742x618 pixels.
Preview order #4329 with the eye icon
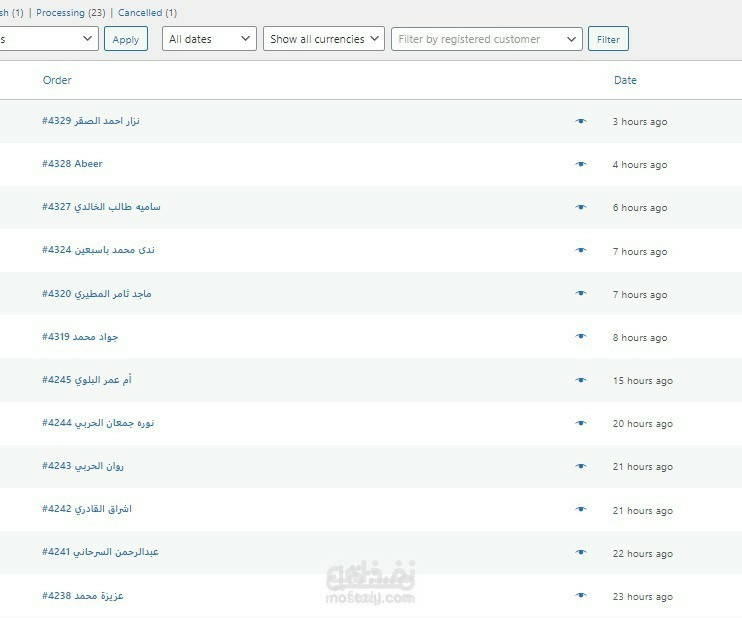coord(581,121)
